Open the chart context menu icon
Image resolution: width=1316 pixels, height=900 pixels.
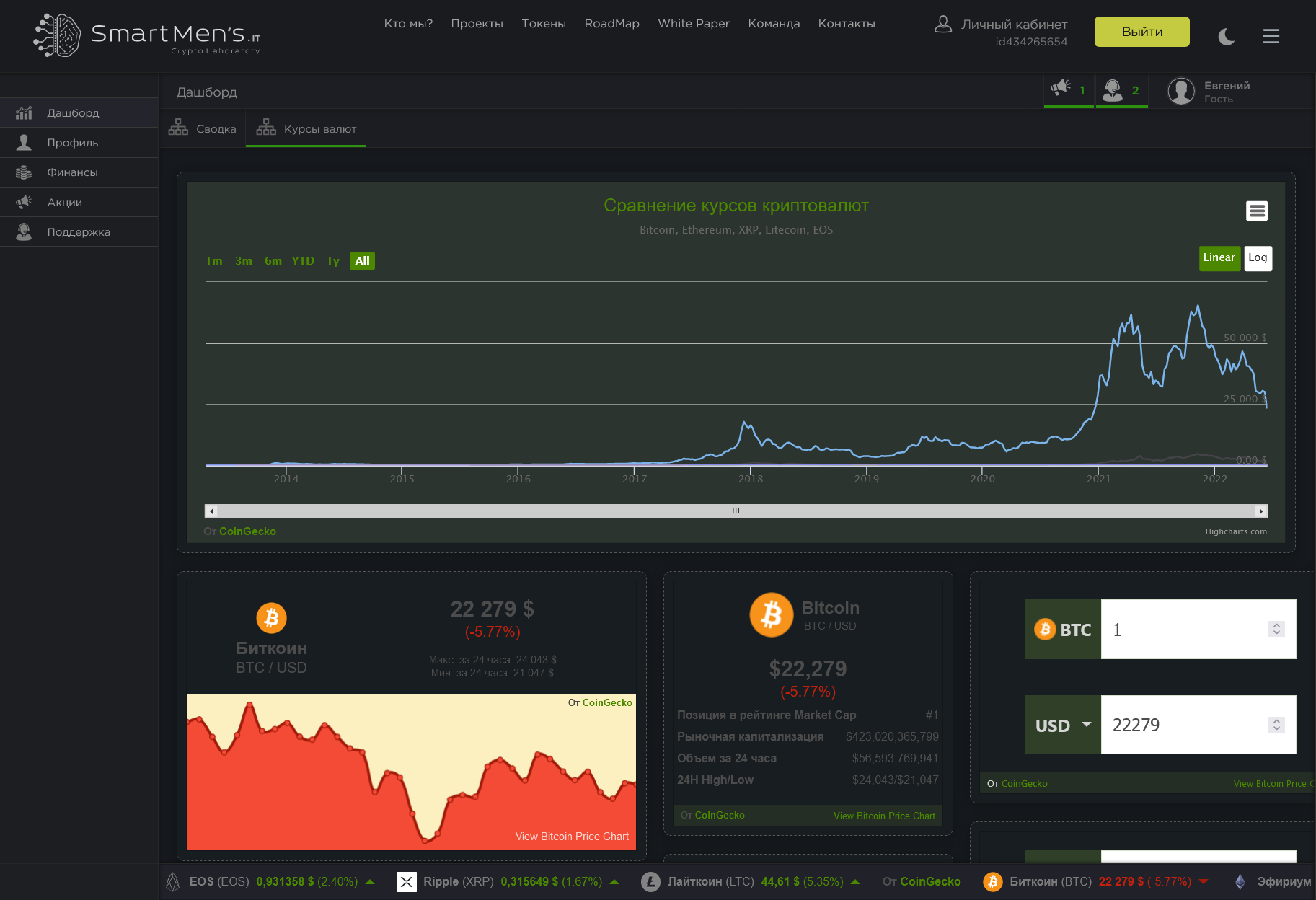[1257, 211]
